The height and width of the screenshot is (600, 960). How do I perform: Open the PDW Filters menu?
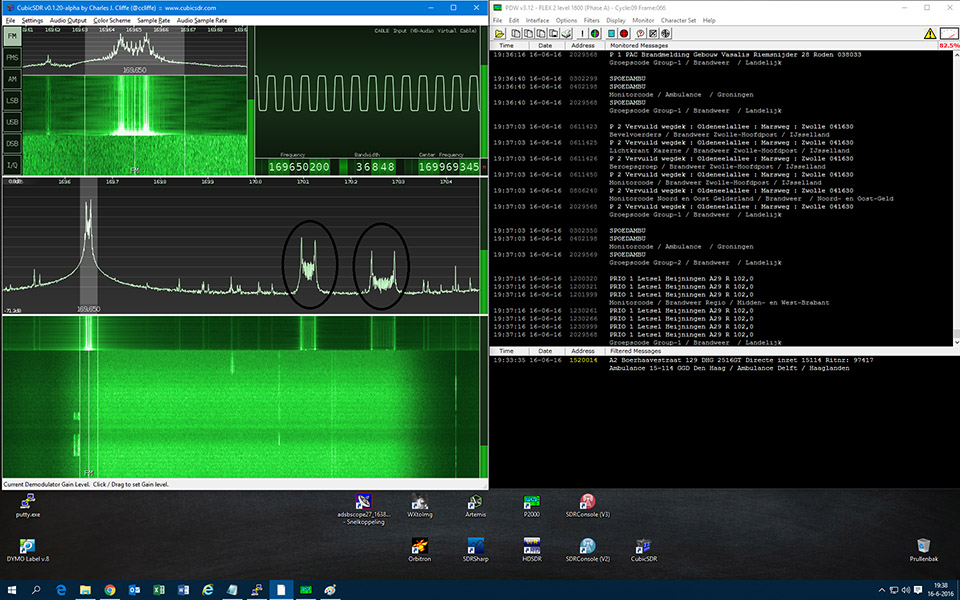[x=591, y=20]
